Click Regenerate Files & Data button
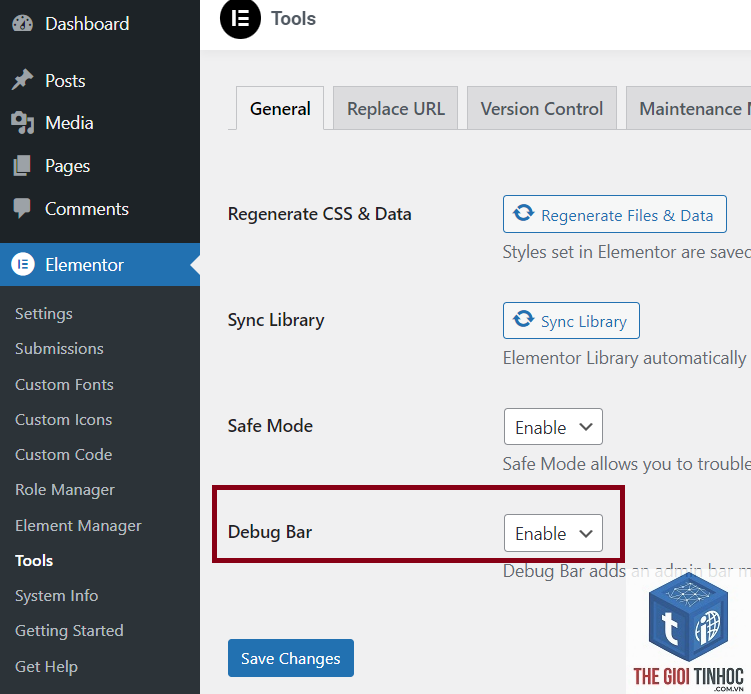This screenshot has width=751, height=694. (x=614, y=214)
